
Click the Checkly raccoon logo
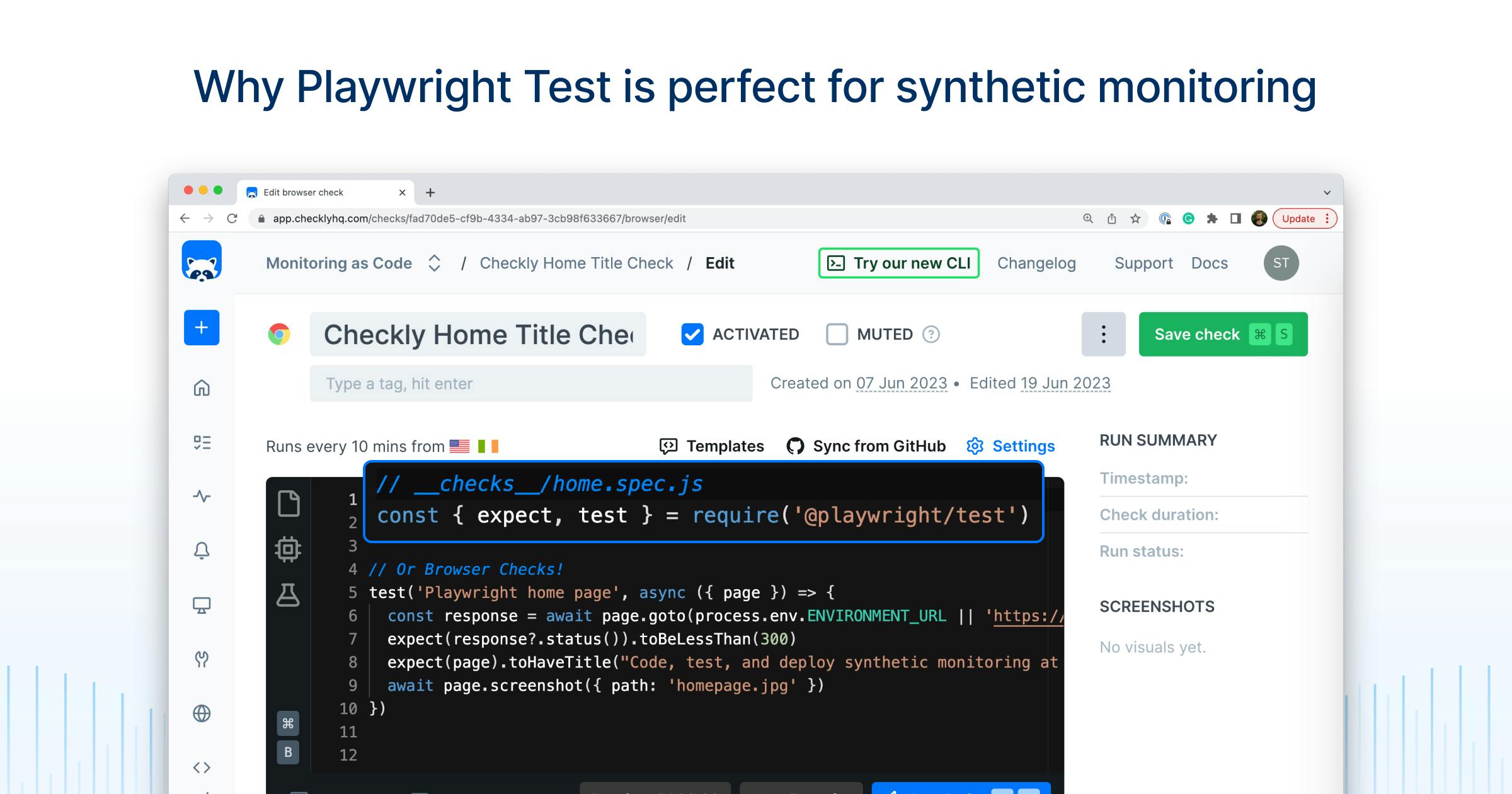202,262
